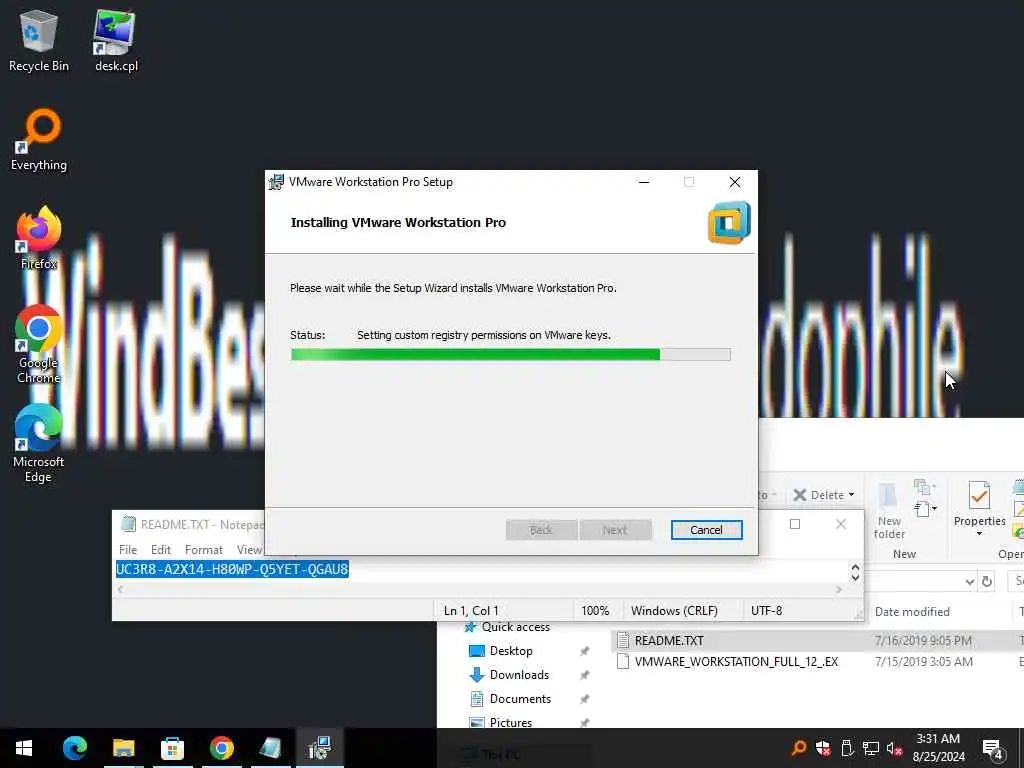
Task: Open Chrome from the taskbar
Action: tap(222, 748)
